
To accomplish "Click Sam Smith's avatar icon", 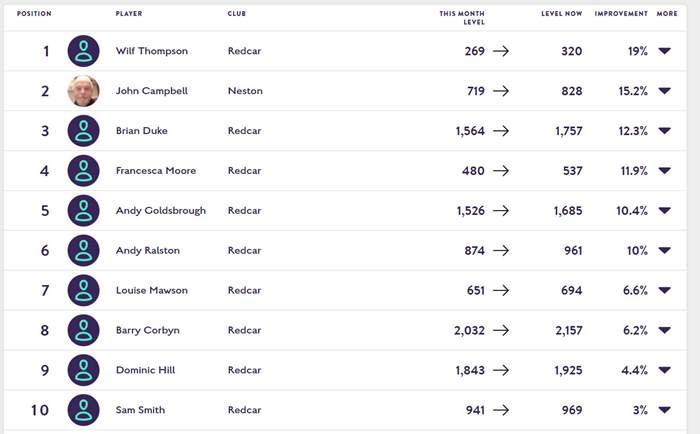I will point(83,410).
